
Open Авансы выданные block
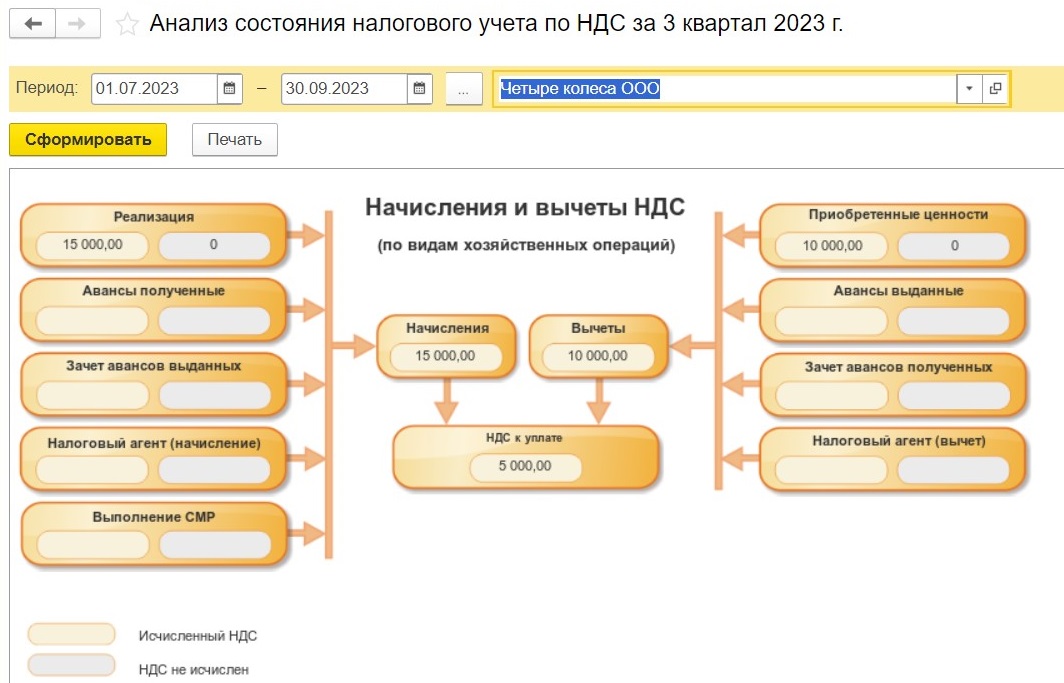point(893,311)
